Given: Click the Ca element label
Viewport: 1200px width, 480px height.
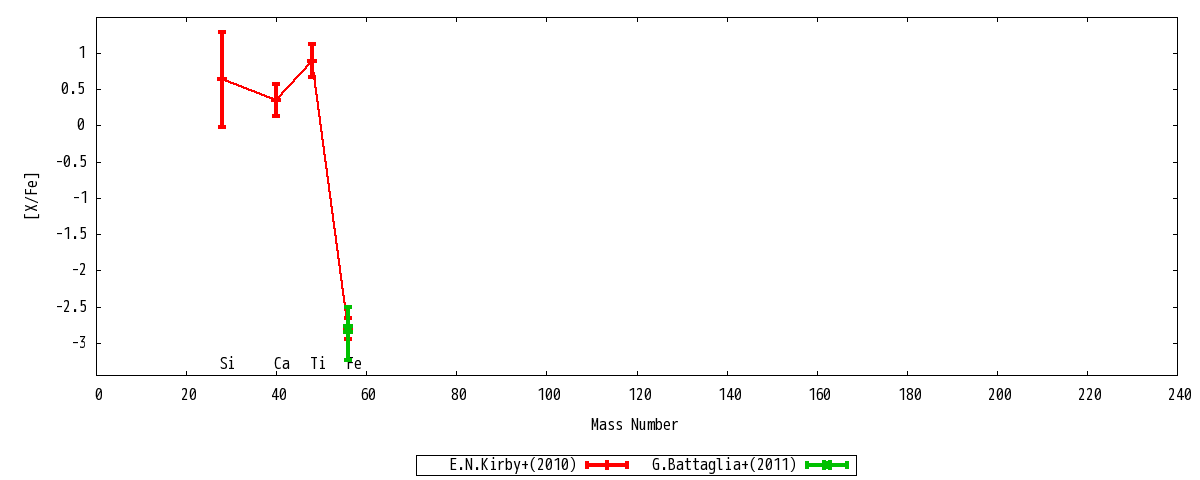Looking at the screenshot, I should click(x=282, y=364).
